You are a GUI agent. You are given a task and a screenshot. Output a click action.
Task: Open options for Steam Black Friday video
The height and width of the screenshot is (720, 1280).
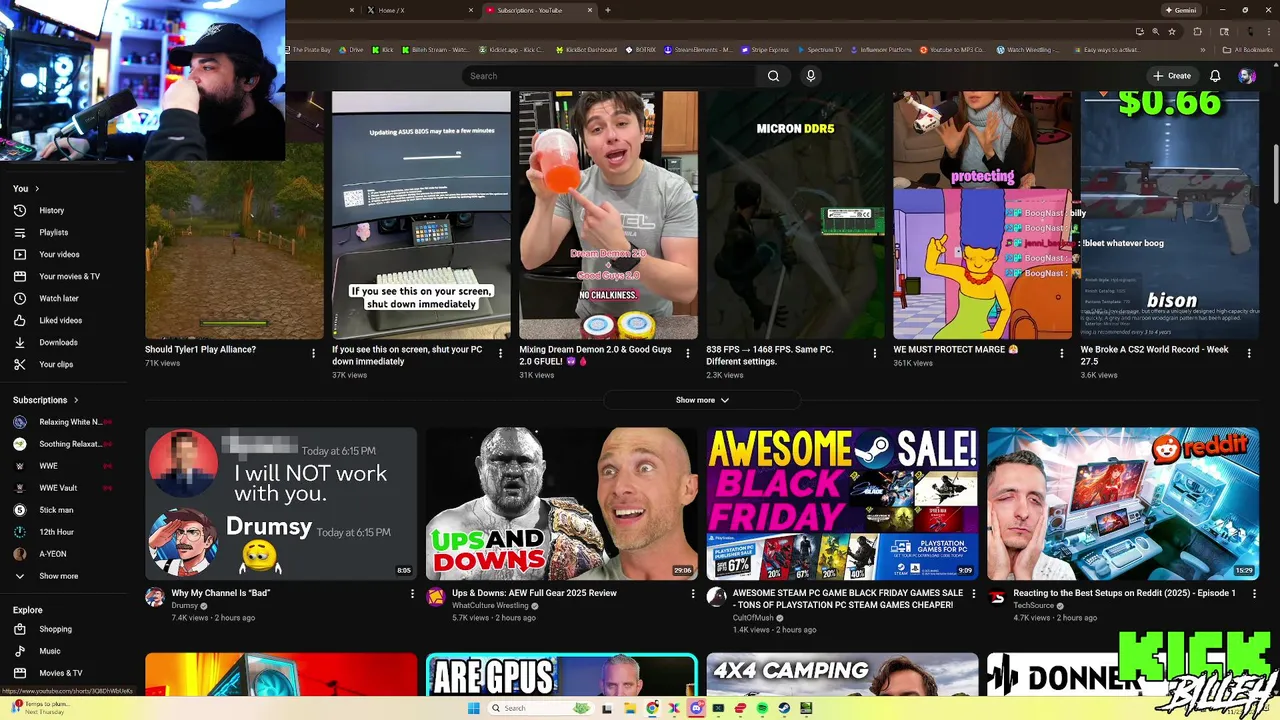pos(973,594)
